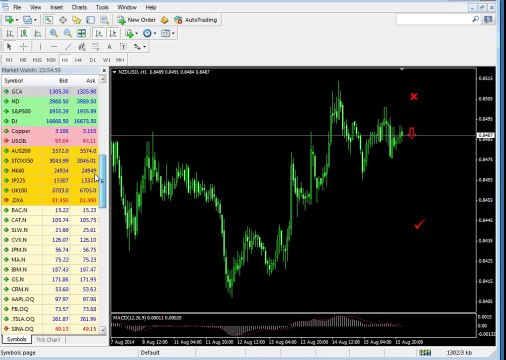Expand the templates dropdown arrow
The height and width of the screenshot is (360, 506).
pyautogui.click(x=173, y=33)
